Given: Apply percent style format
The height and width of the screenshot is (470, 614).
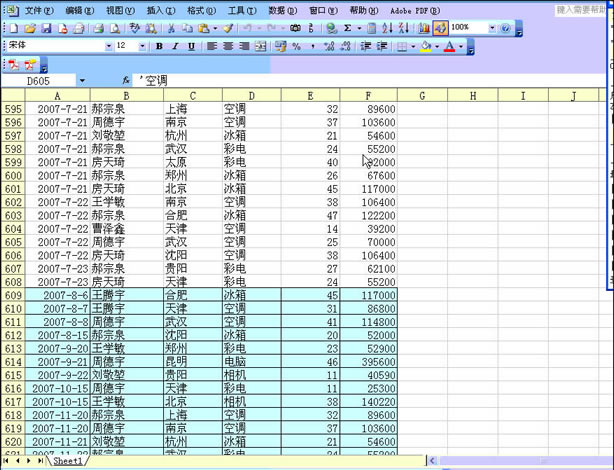Looking at the screenshot, I should [297, 47].
